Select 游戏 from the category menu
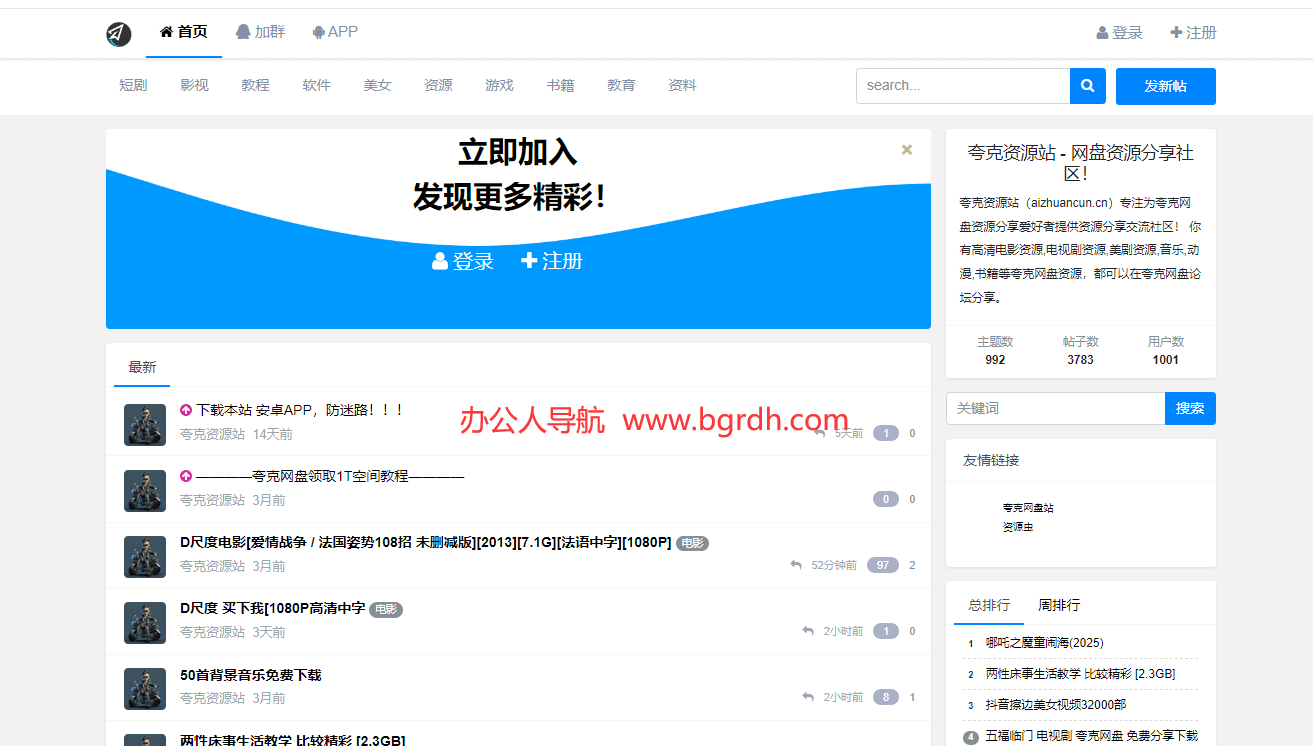Image resolution: width=1313 pixels, height=746 pixels. [499, 85]
